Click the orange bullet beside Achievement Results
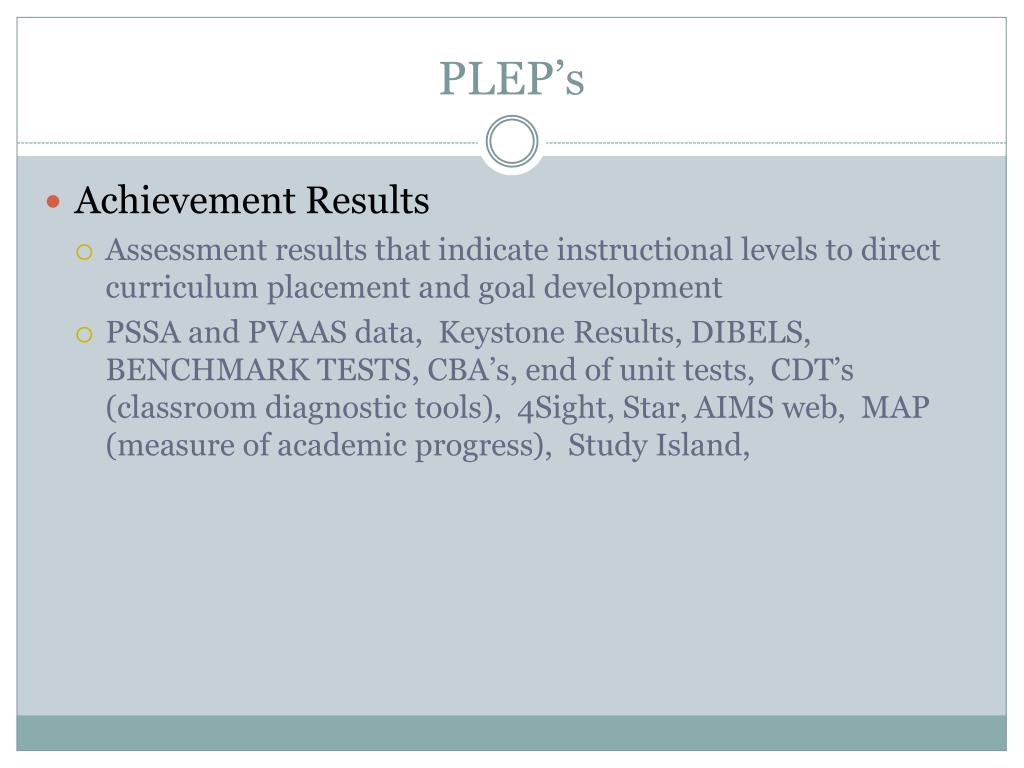 pos(54,201)
